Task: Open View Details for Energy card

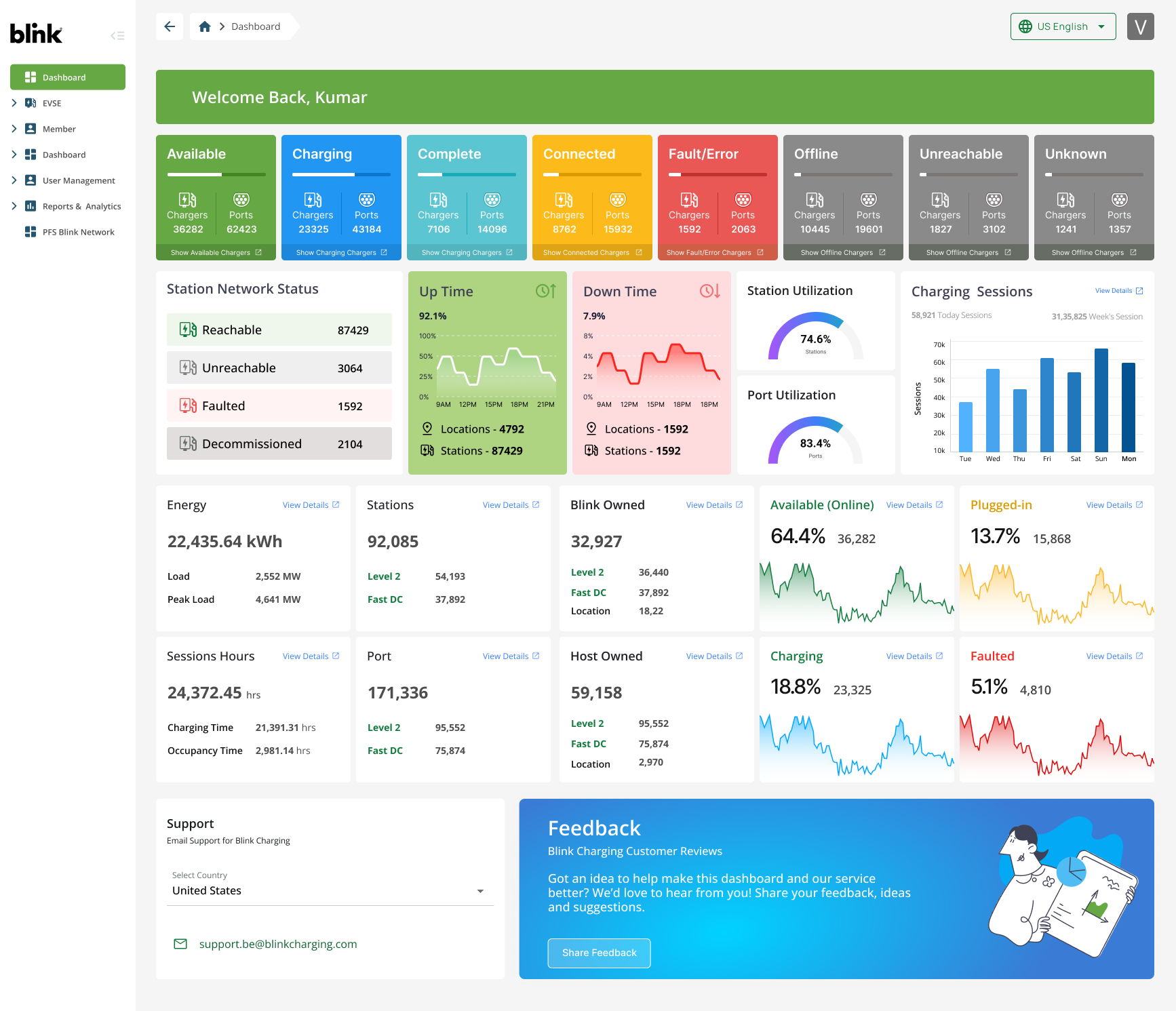Action: [x=311, y=505]
